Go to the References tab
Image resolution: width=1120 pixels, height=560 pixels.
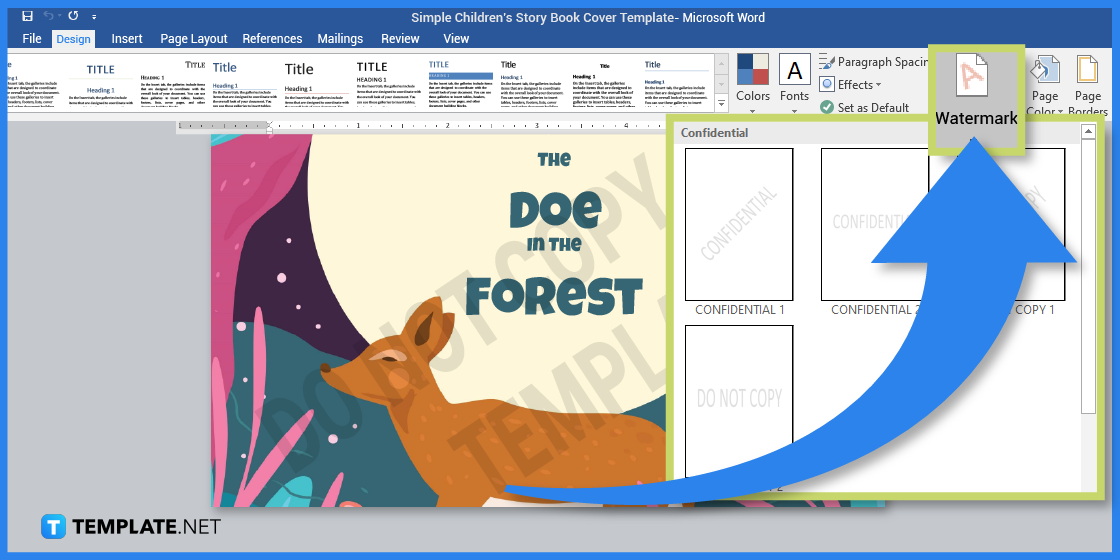click(x=272, y=39)
